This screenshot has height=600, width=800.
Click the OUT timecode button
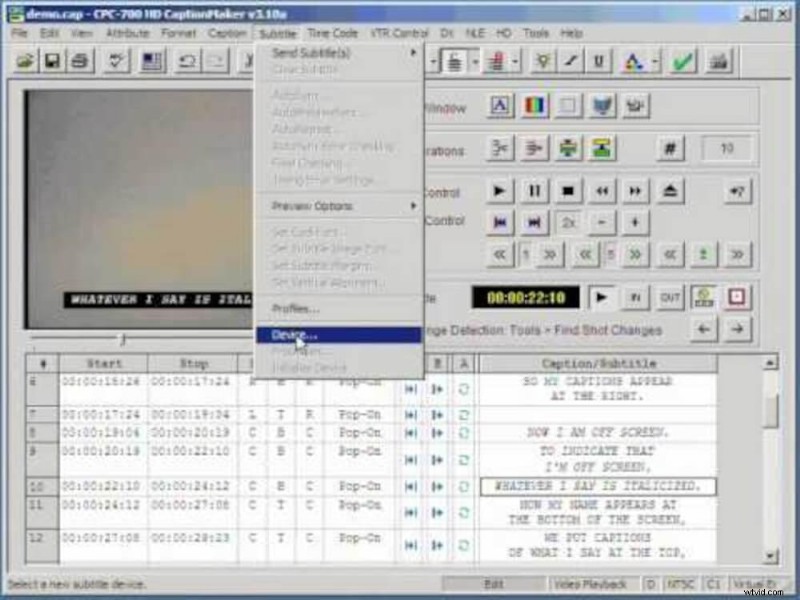pos(669,296)
